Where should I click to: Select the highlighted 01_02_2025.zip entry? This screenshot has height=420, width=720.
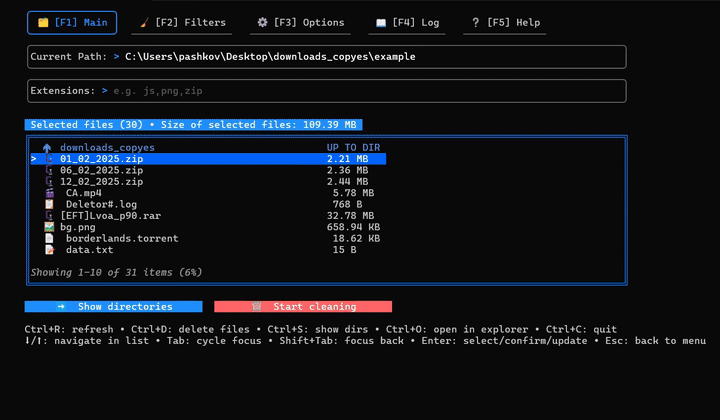(x=208, y=159)
